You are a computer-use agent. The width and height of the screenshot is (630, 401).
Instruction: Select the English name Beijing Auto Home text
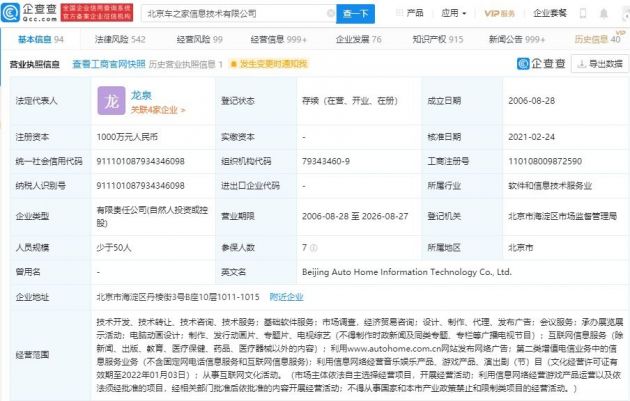pos(407,272)
